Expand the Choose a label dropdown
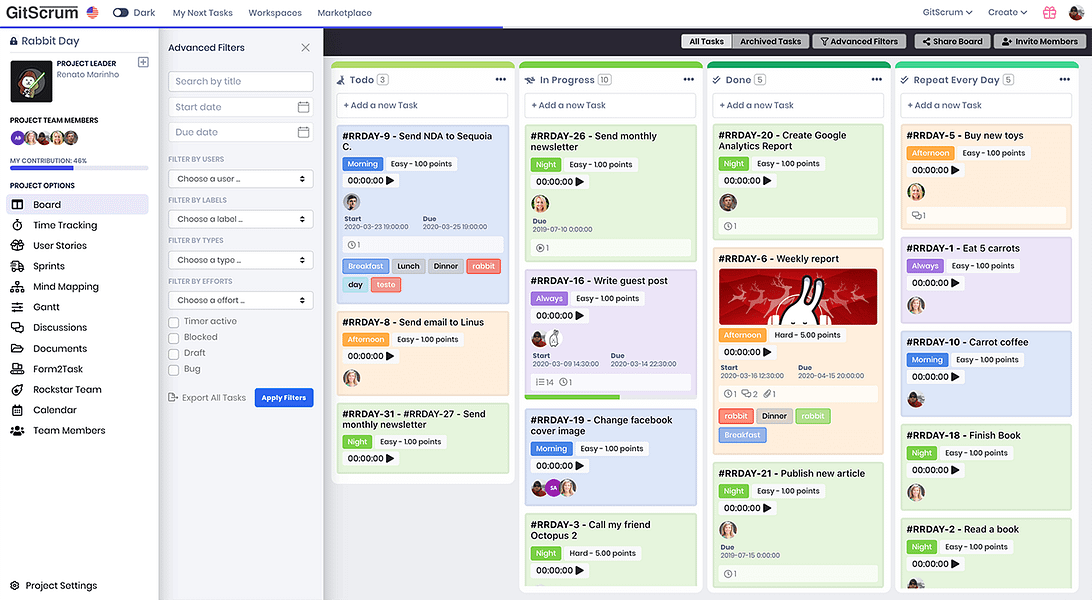1092x600 pixels. pyautogui.click(x=240, y=218)
